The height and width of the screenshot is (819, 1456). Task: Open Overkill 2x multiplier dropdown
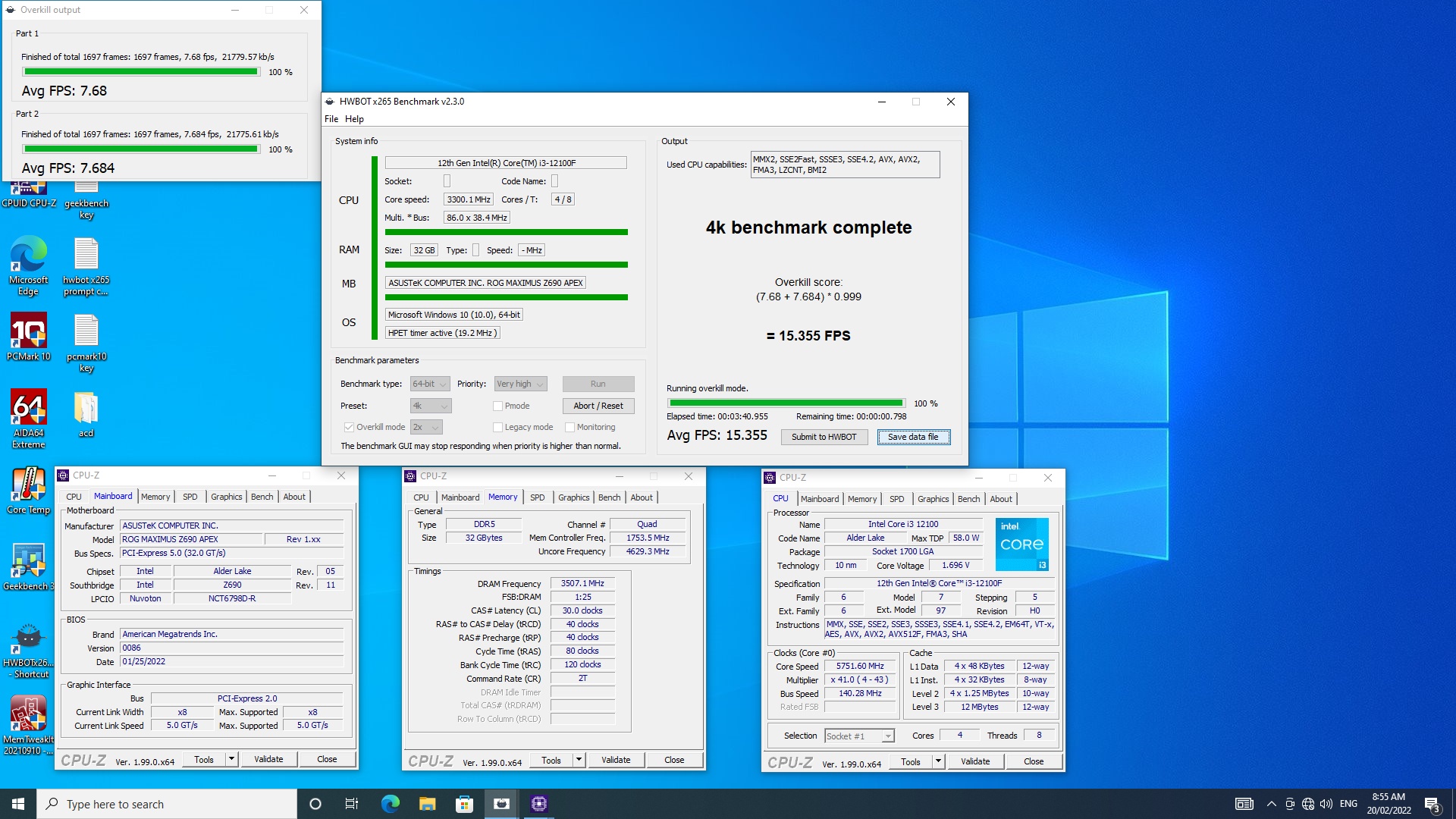pyautogui.click(x=426, y=427)
